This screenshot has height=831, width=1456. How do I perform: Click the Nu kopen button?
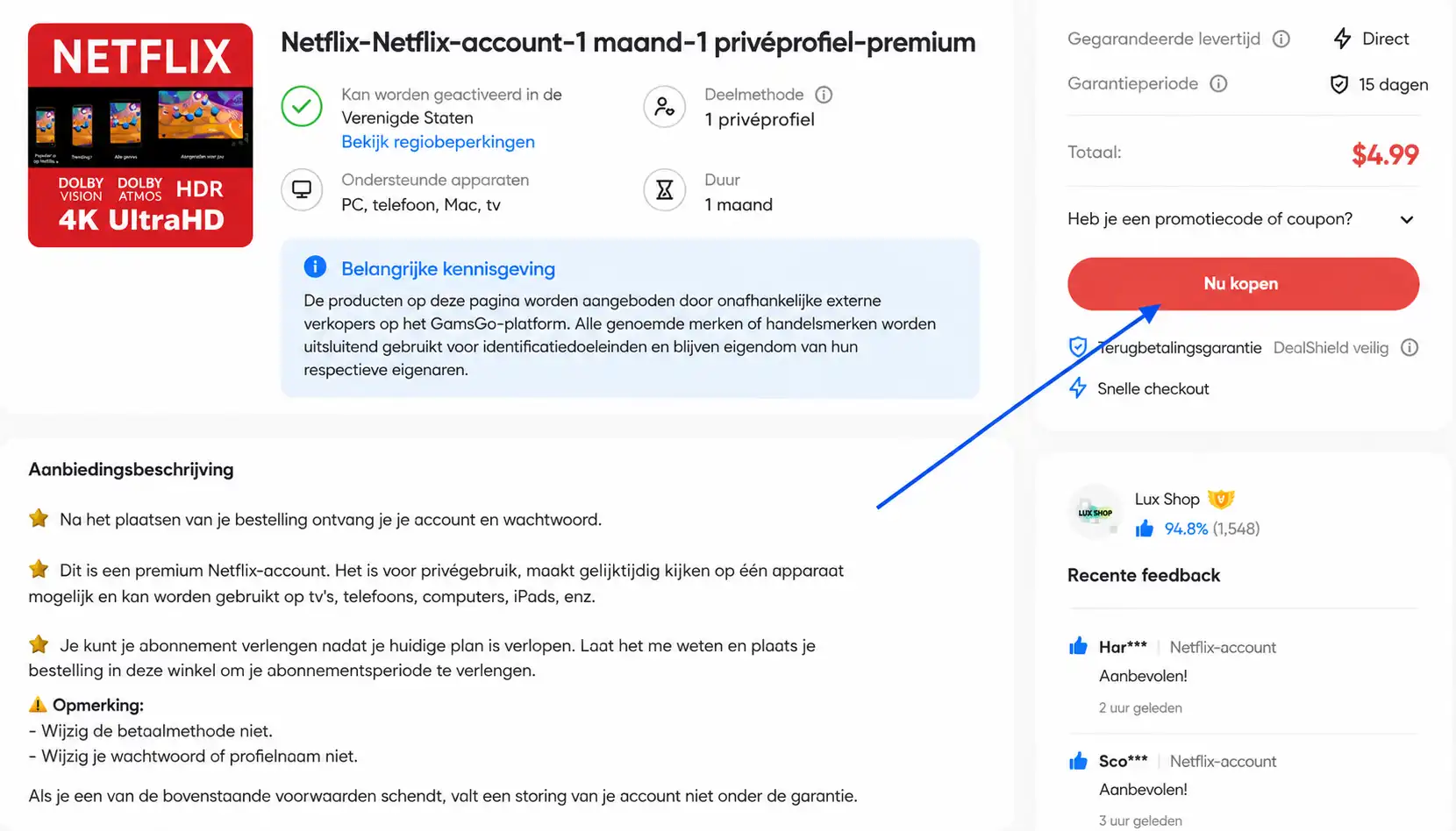click(1243, 284)
